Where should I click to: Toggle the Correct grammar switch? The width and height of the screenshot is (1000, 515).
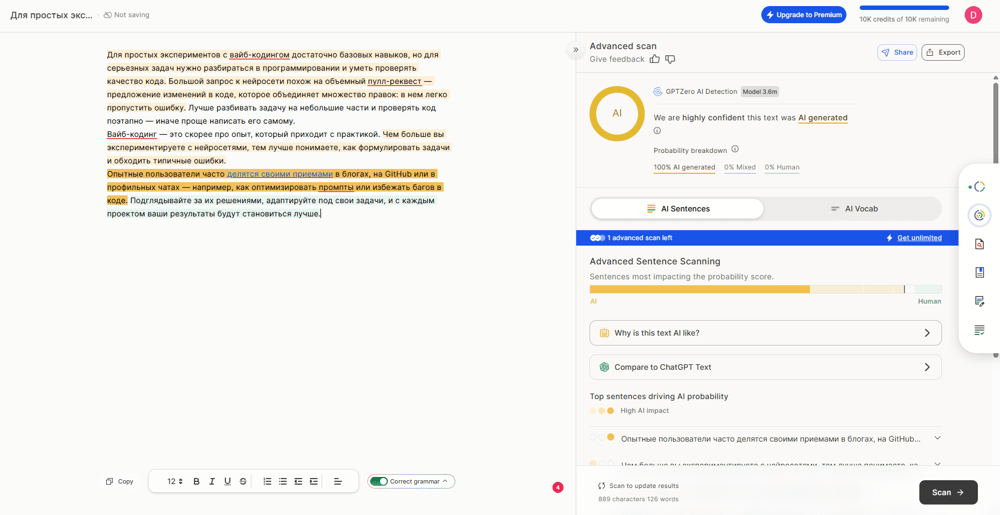click(x=379, y=481)
